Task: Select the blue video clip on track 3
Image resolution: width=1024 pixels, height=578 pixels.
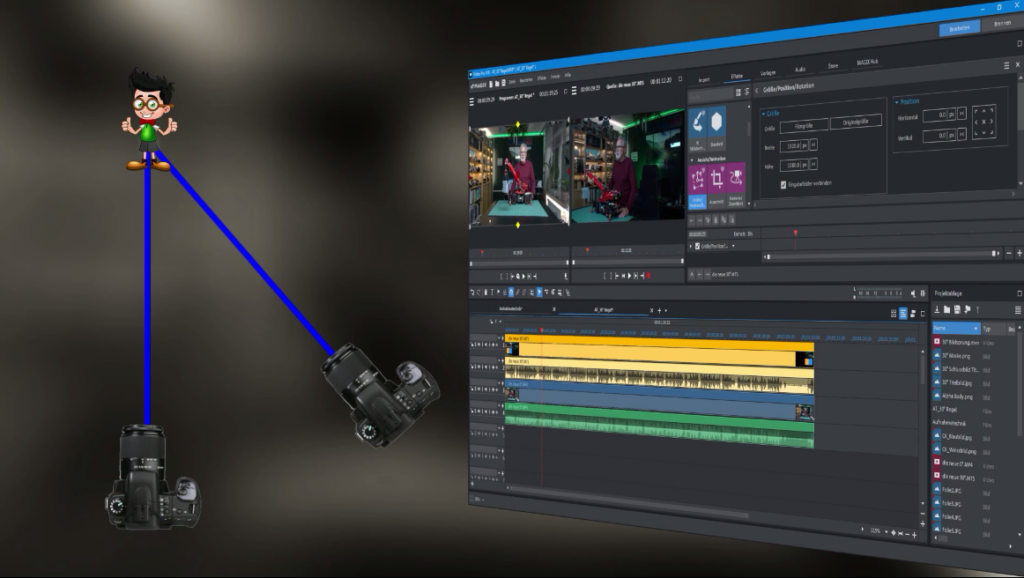Action: pyautogui.click(x=660, y=398)
